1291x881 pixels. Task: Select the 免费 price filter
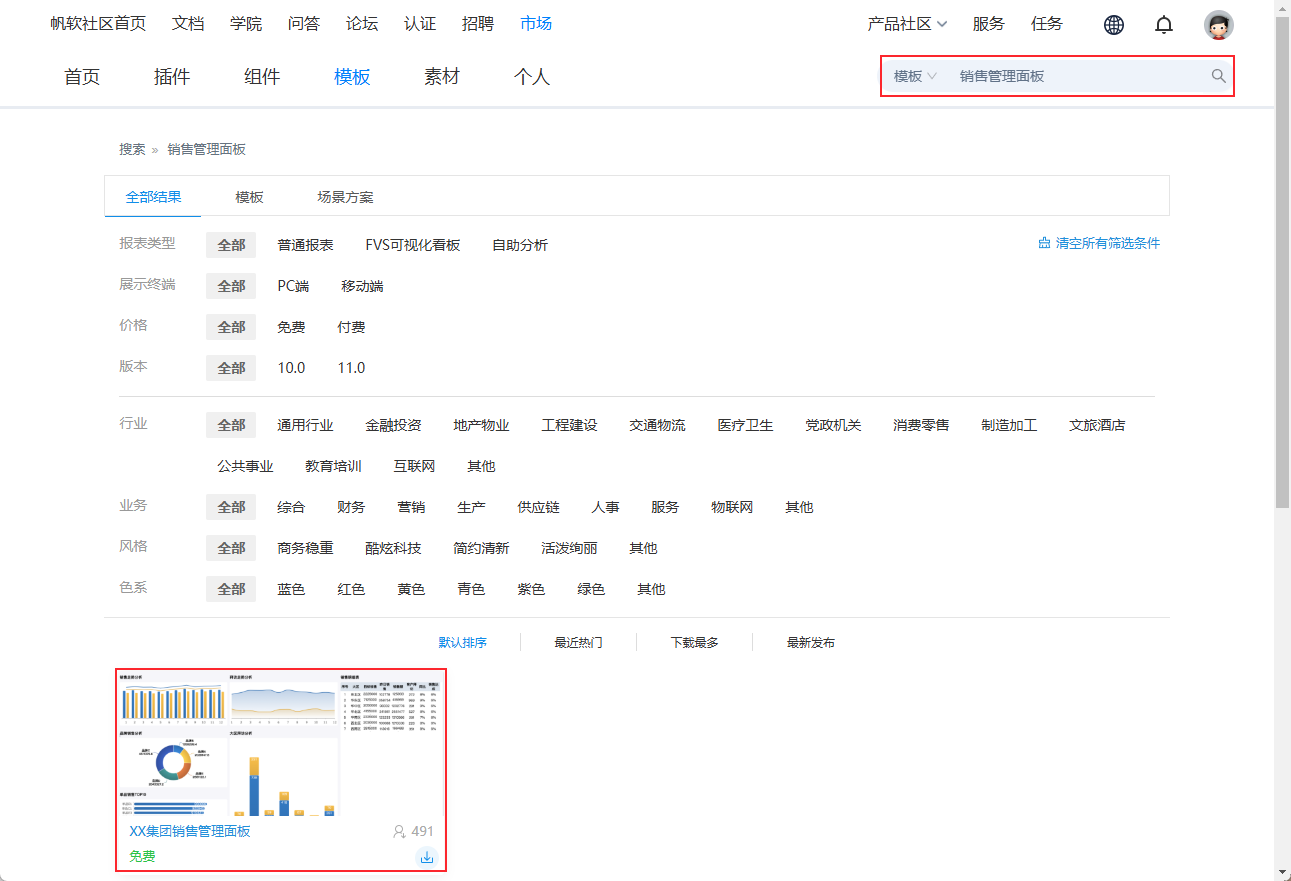(291, 327)
